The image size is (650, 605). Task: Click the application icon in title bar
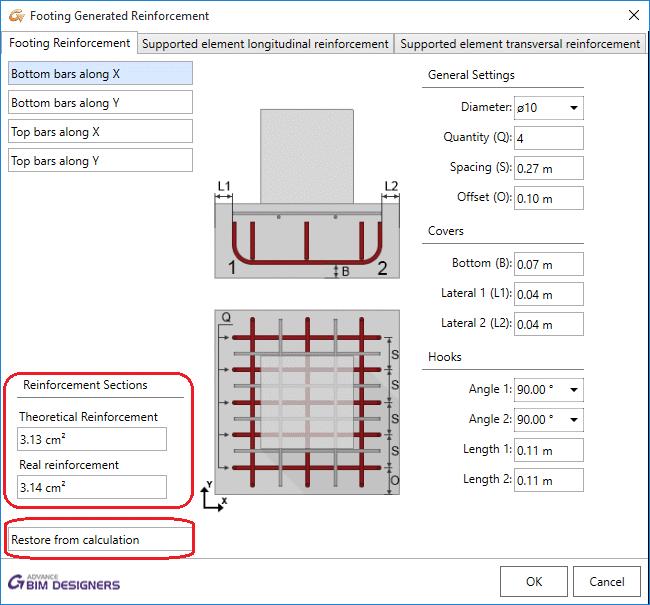[x=17, y=16]
